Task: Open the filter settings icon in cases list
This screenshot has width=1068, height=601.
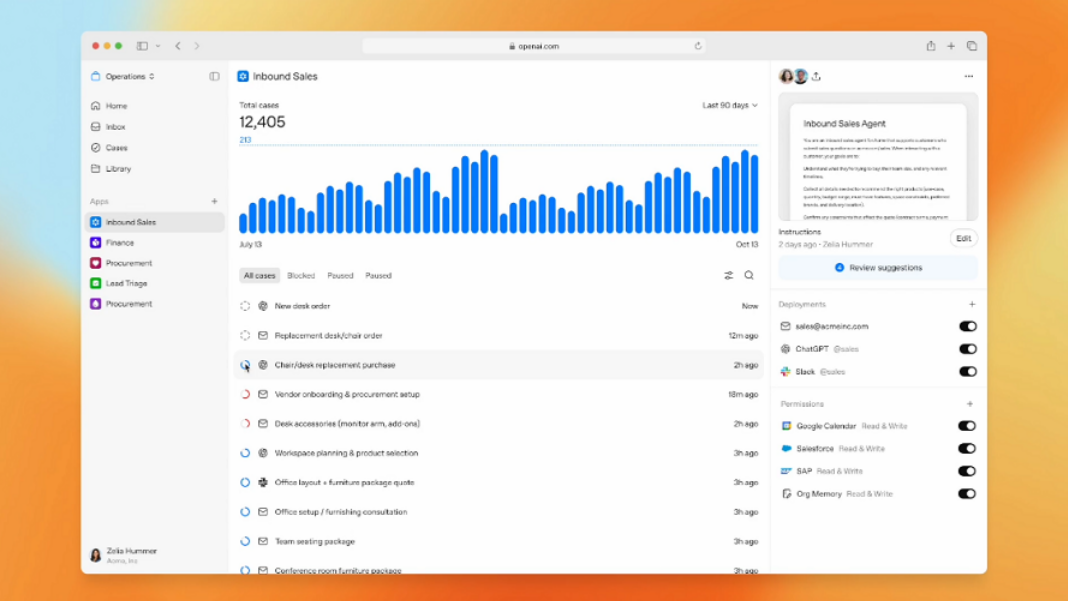Action: (729, 275)
